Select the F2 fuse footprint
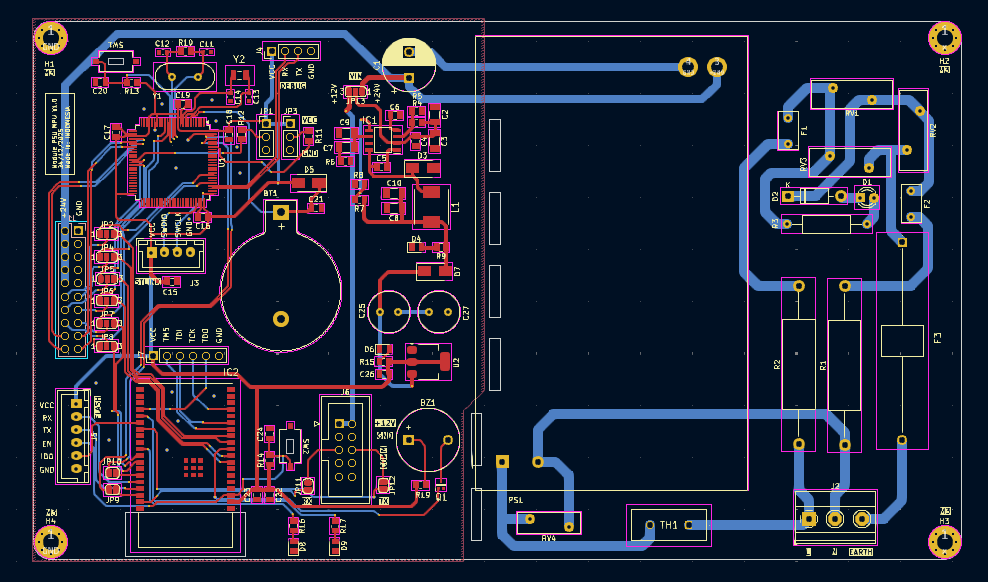The height and width of the screenshot is (582, 988). click(911, 203)
